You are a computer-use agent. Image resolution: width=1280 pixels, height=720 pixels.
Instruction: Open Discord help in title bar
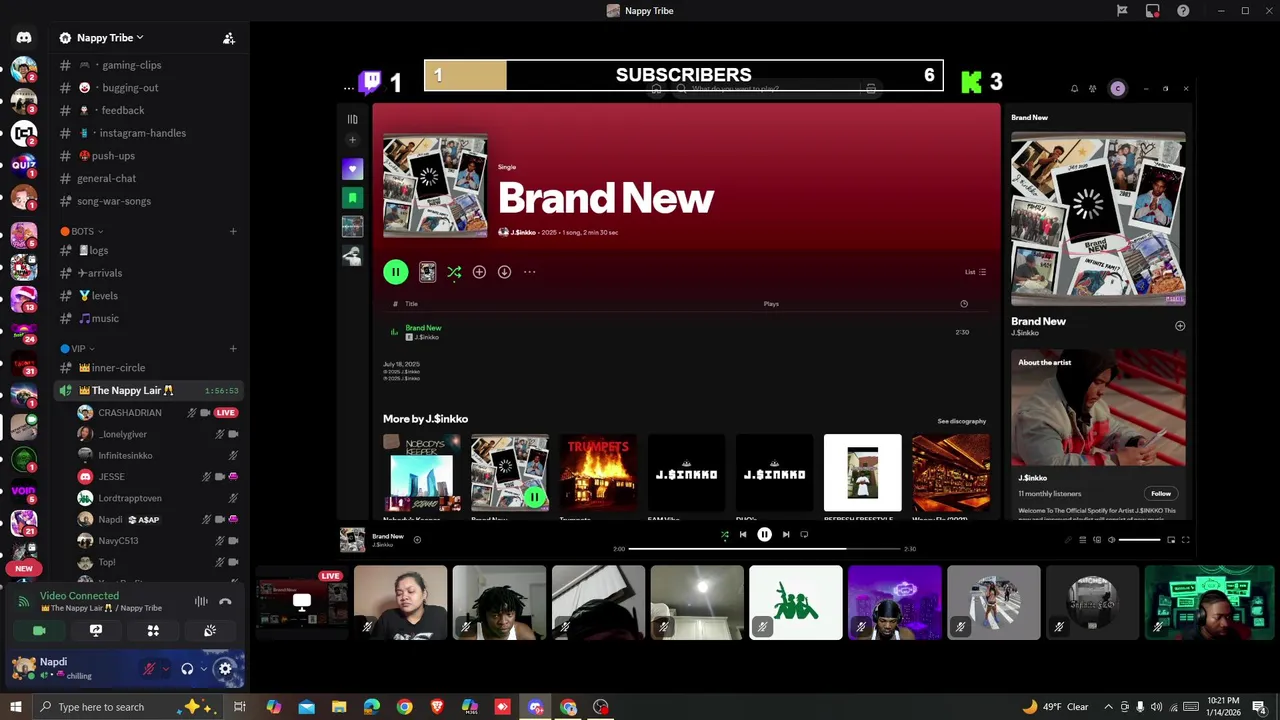point(1183,11)
